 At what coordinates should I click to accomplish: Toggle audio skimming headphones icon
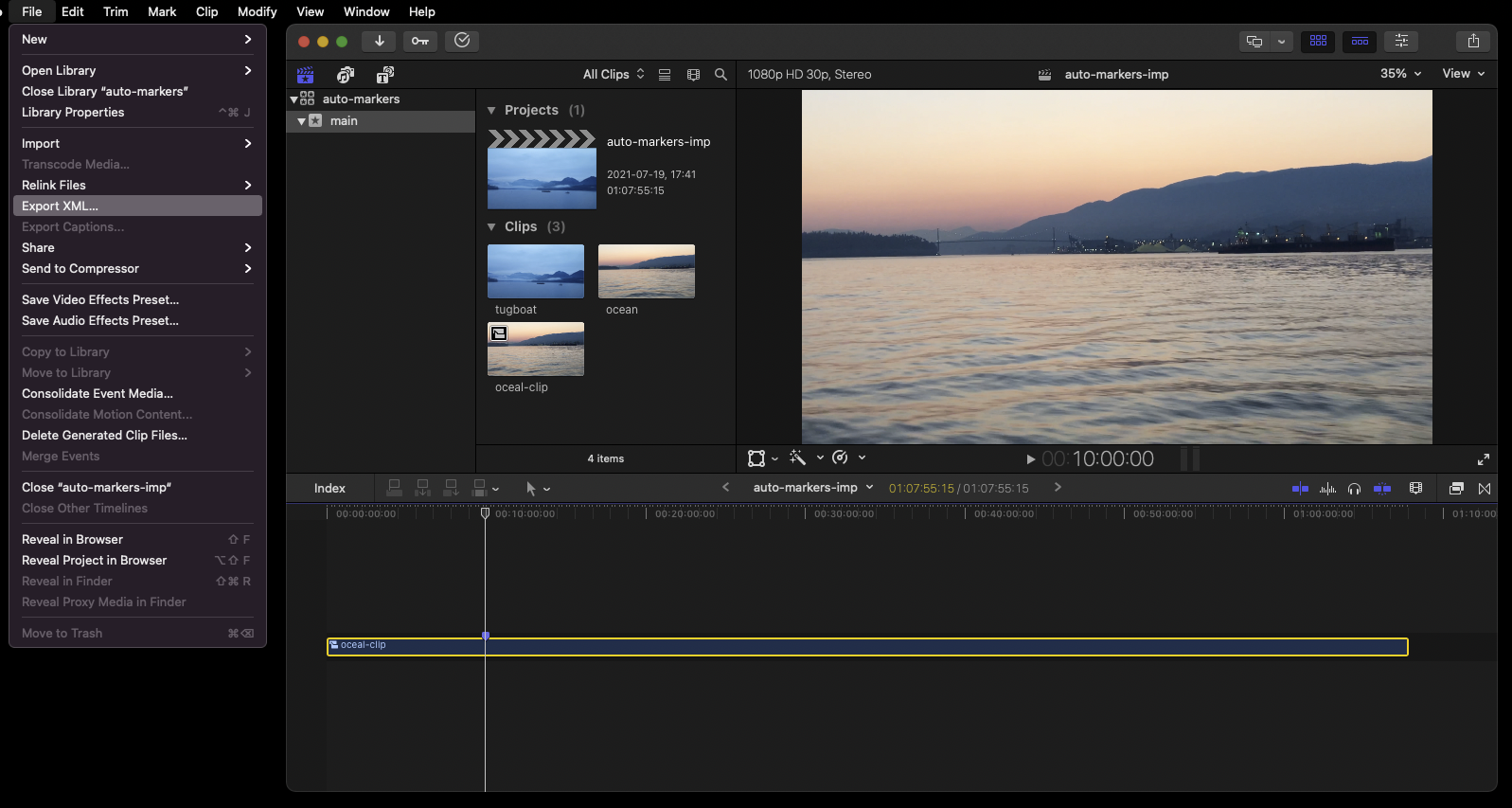click(x=1355, y=489)
